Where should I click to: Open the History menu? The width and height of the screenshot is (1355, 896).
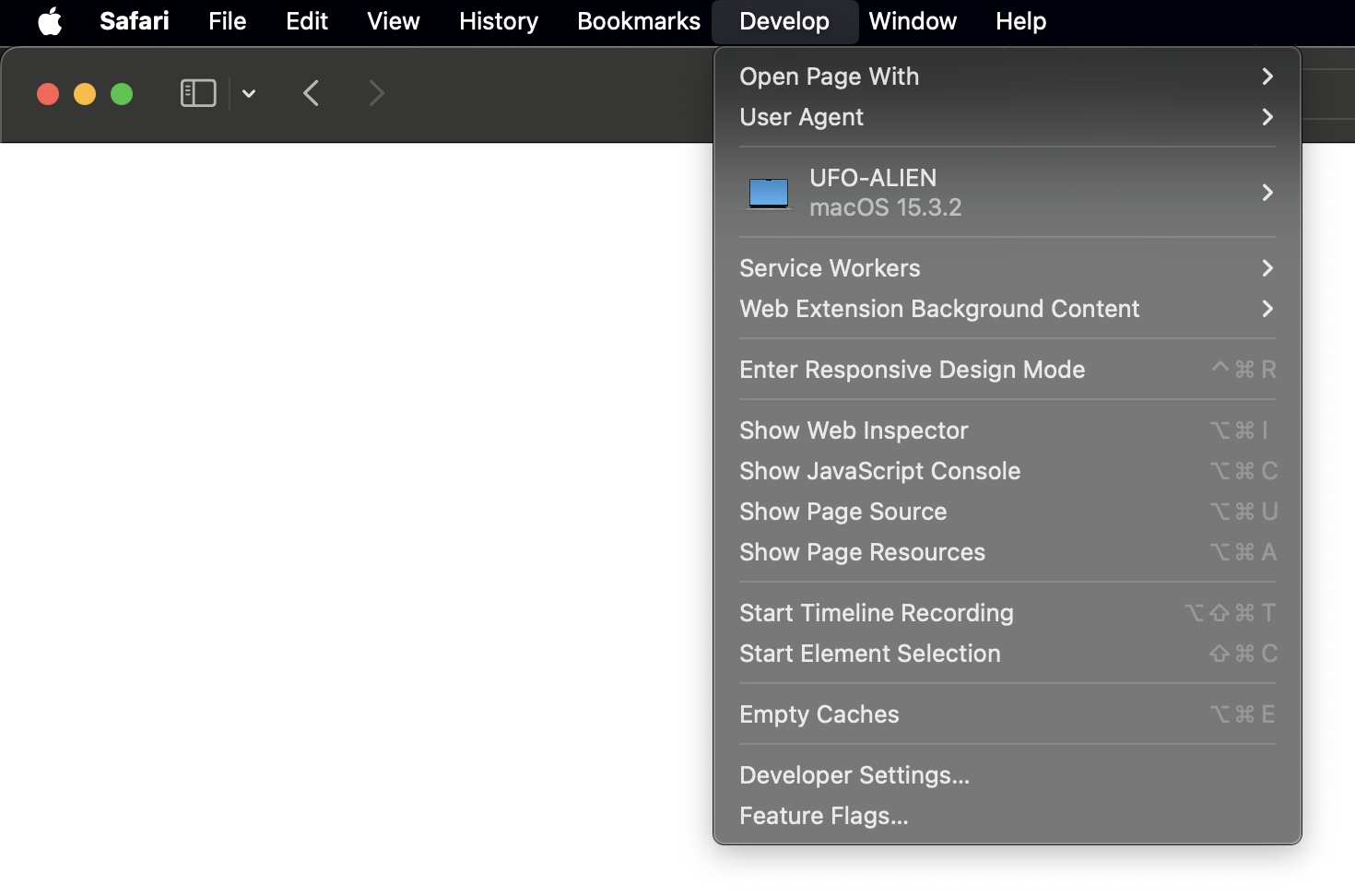pyautogui.click(x=499, y=21)
